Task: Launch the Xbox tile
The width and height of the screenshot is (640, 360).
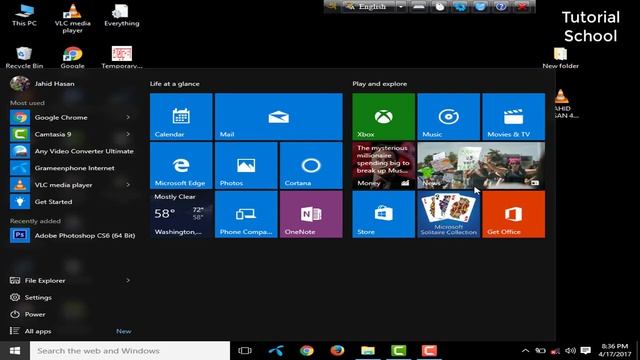Action: [383, 116]
